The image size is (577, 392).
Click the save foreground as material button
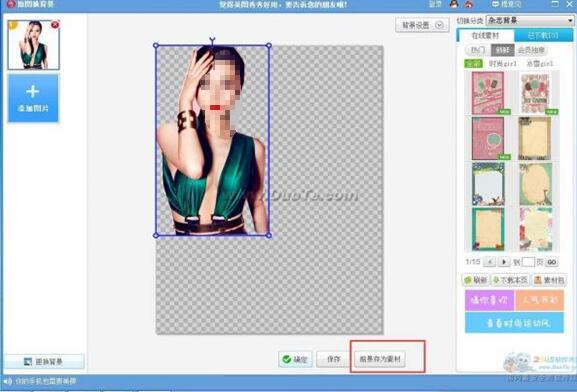(x=380, y=359)
